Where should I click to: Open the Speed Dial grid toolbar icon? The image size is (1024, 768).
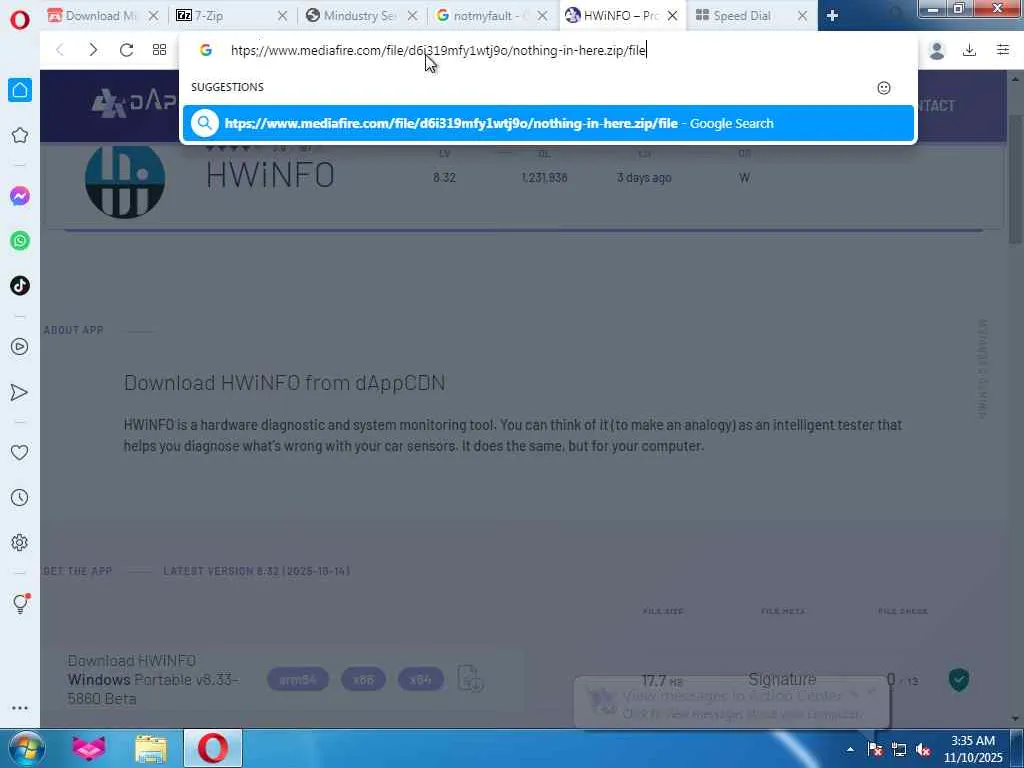click(159, 50)
